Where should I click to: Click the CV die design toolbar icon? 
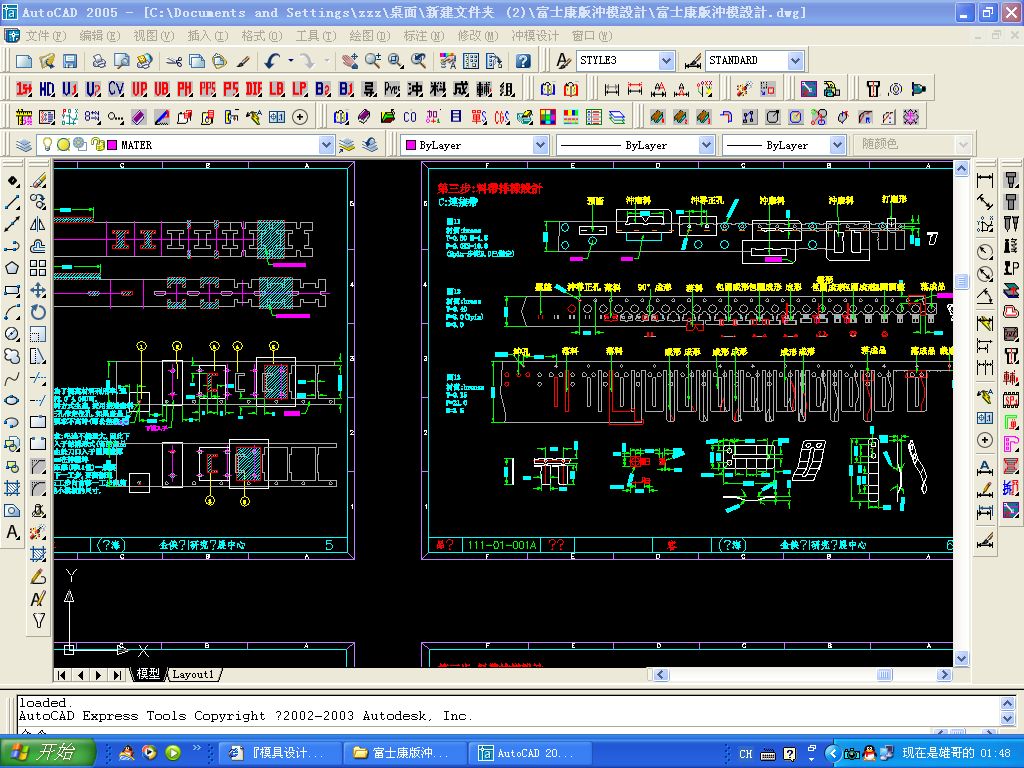(x=116, y=89)
